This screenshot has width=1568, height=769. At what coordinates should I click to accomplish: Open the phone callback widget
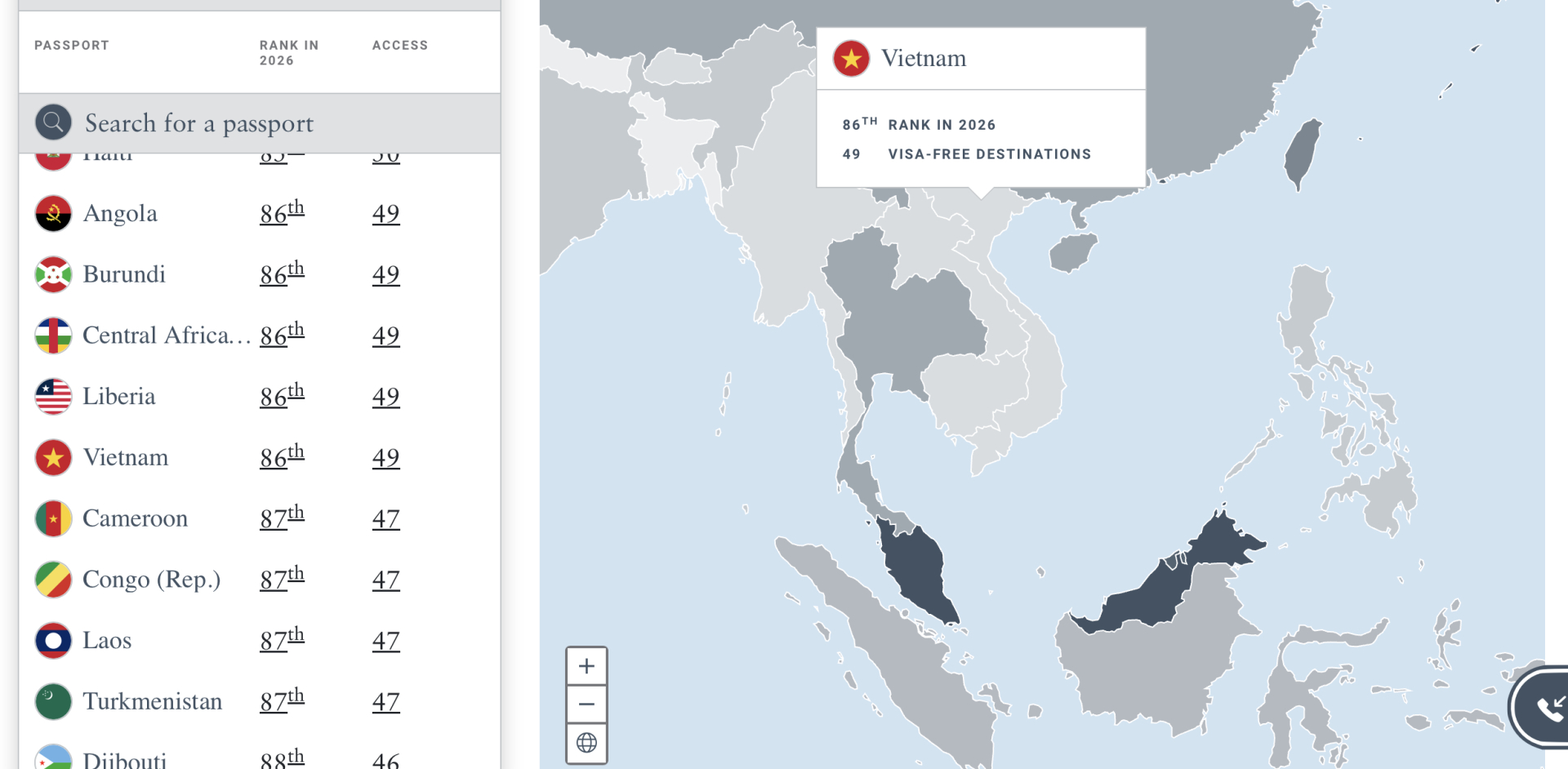pos(1548,707)
